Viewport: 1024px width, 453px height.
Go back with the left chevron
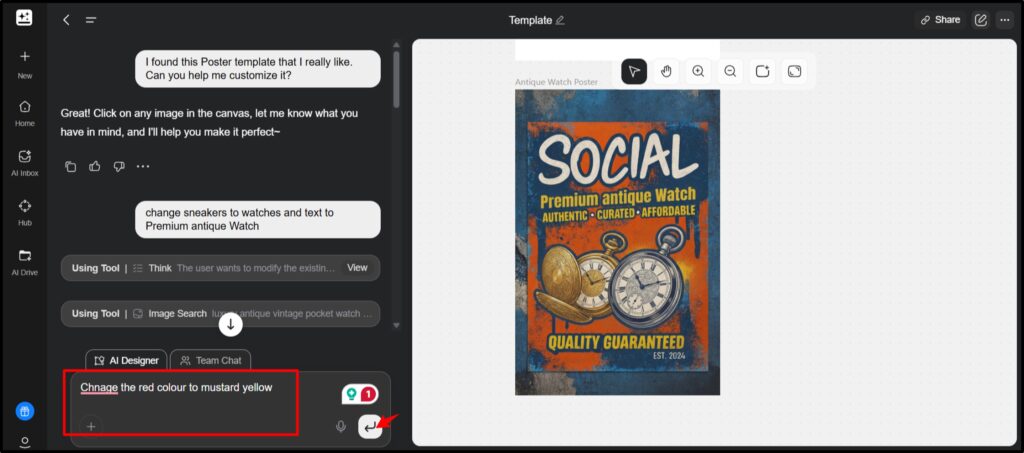(x=66, y=20)
